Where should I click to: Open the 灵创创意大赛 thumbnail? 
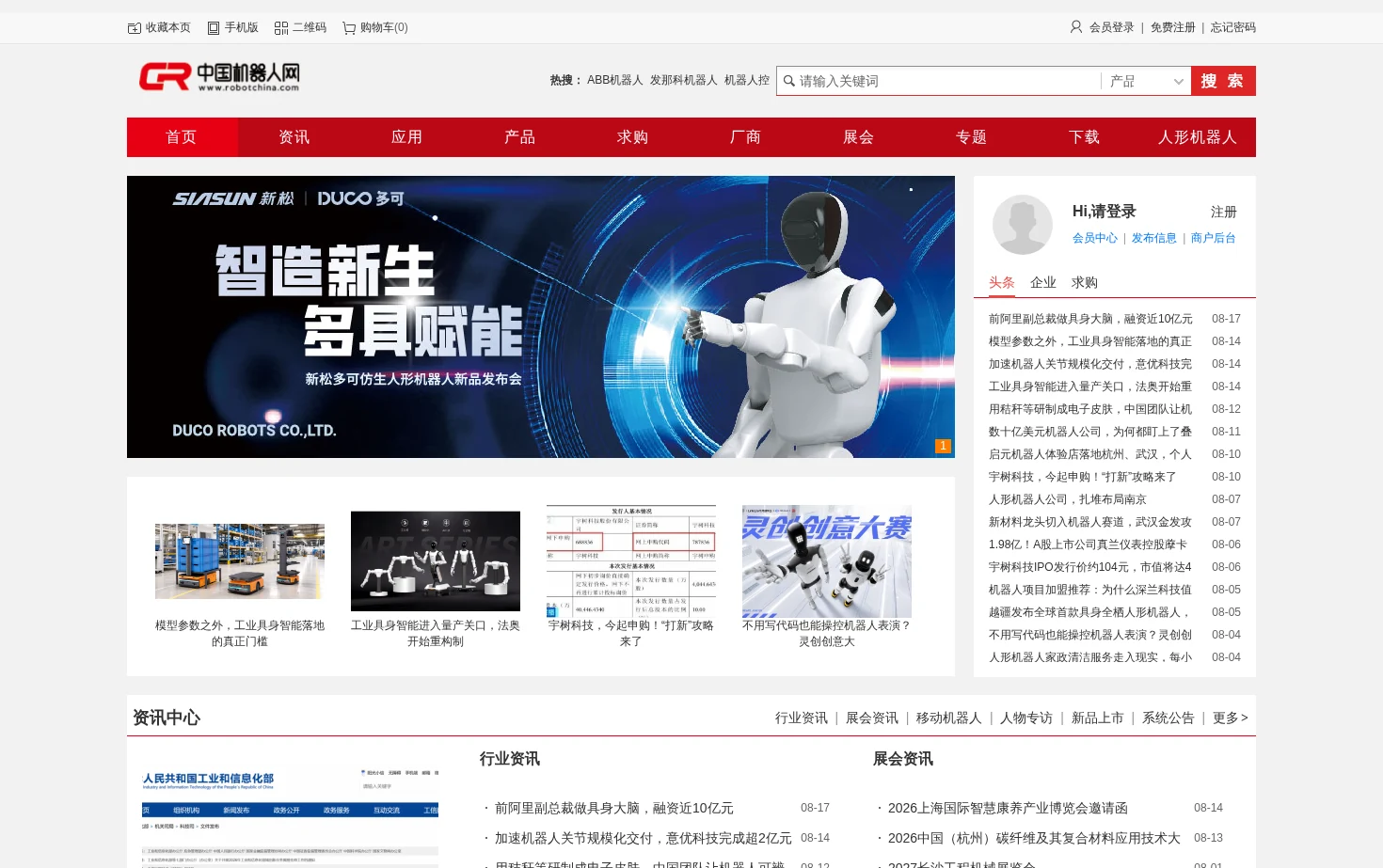(x=827, y=561)
